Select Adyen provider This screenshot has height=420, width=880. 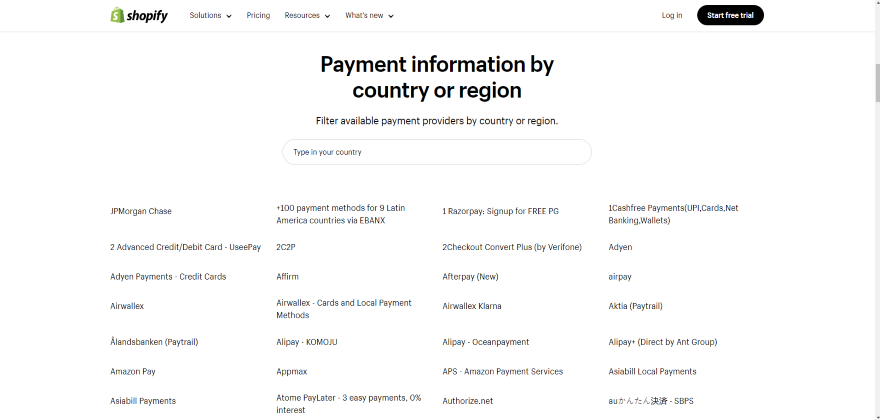[x=620, y=247]
